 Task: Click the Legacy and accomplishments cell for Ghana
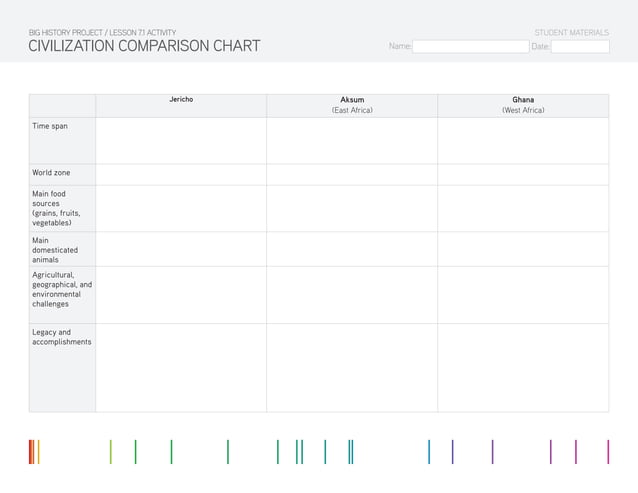pyautogui.click(x=523, y=367)
